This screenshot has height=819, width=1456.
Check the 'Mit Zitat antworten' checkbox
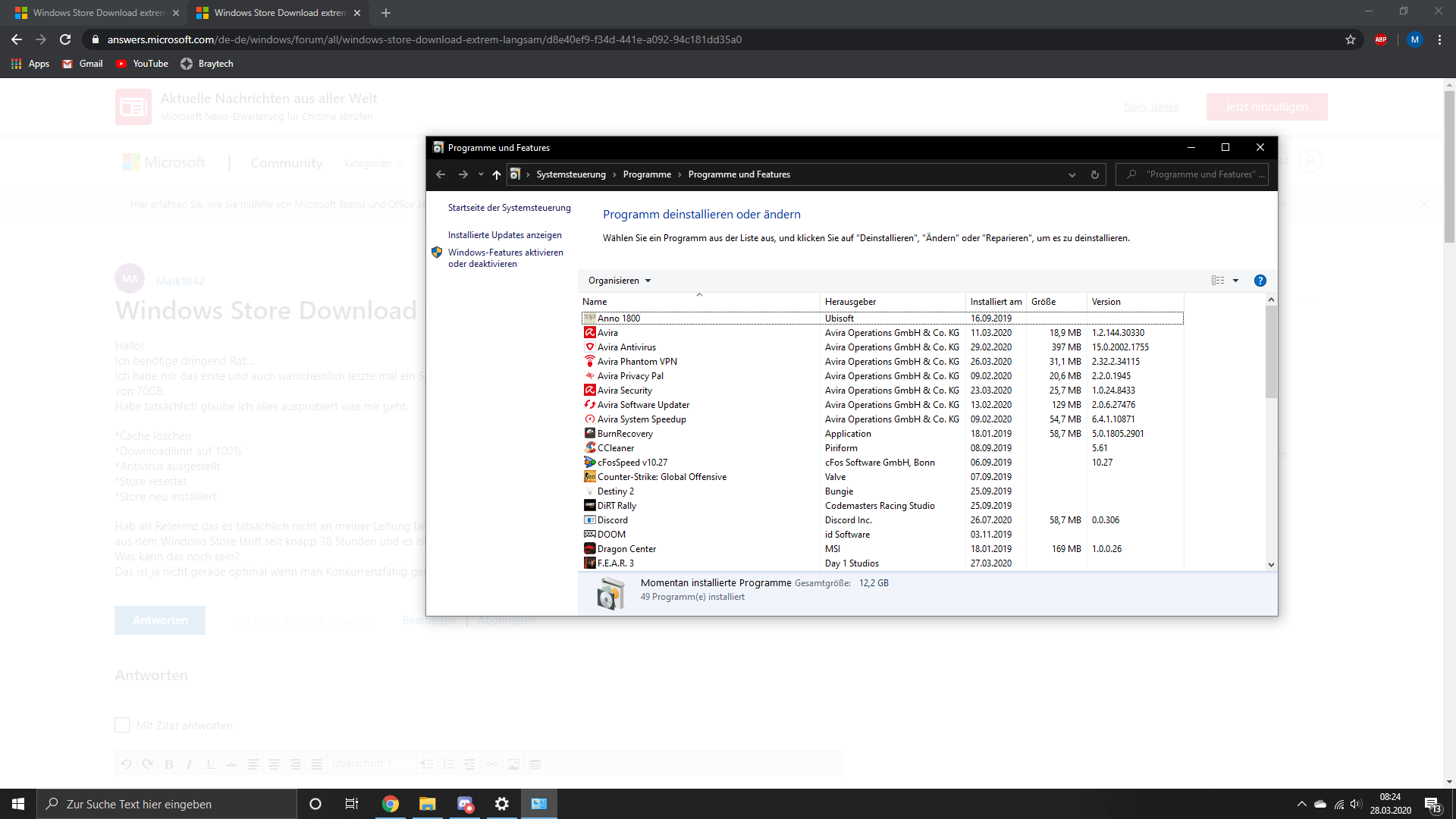122,725
